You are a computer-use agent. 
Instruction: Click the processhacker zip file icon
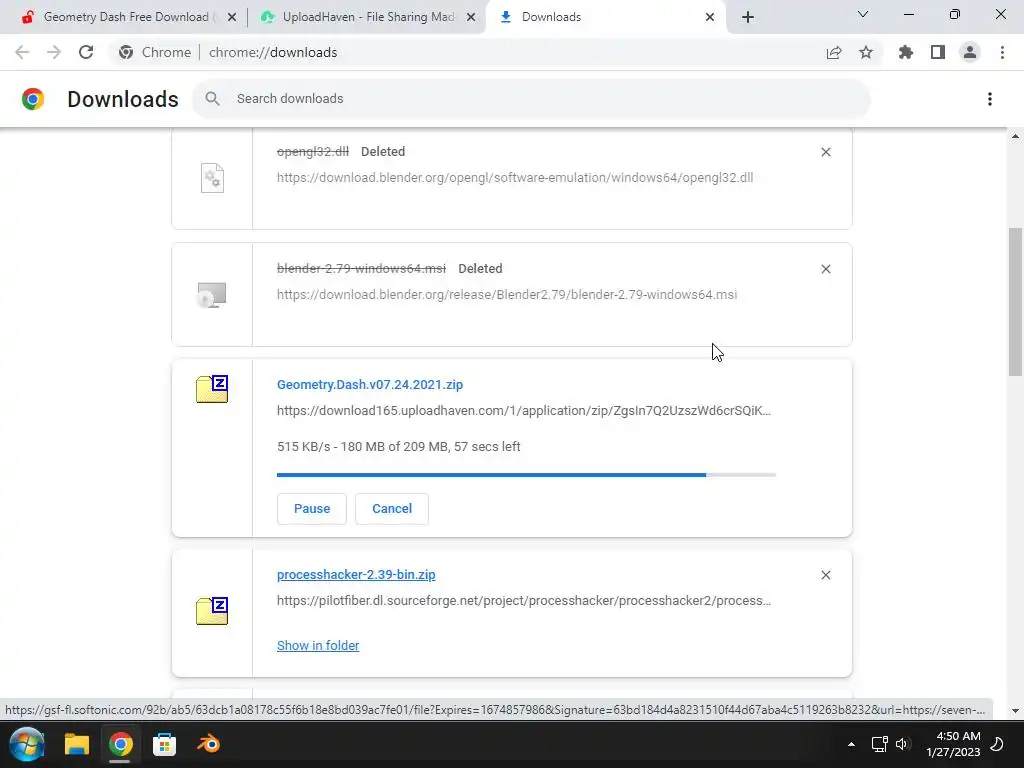tap(212, 611)
